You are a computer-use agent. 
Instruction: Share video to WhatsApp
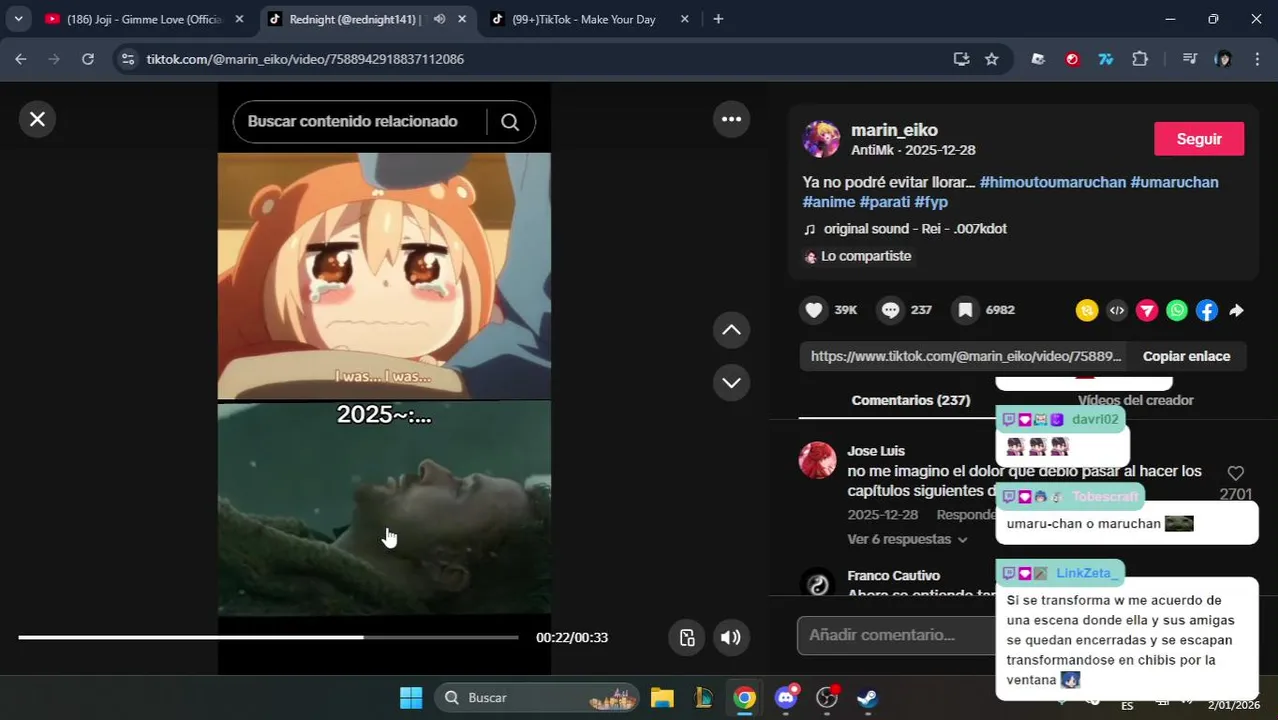click(x=1177, y=310)
